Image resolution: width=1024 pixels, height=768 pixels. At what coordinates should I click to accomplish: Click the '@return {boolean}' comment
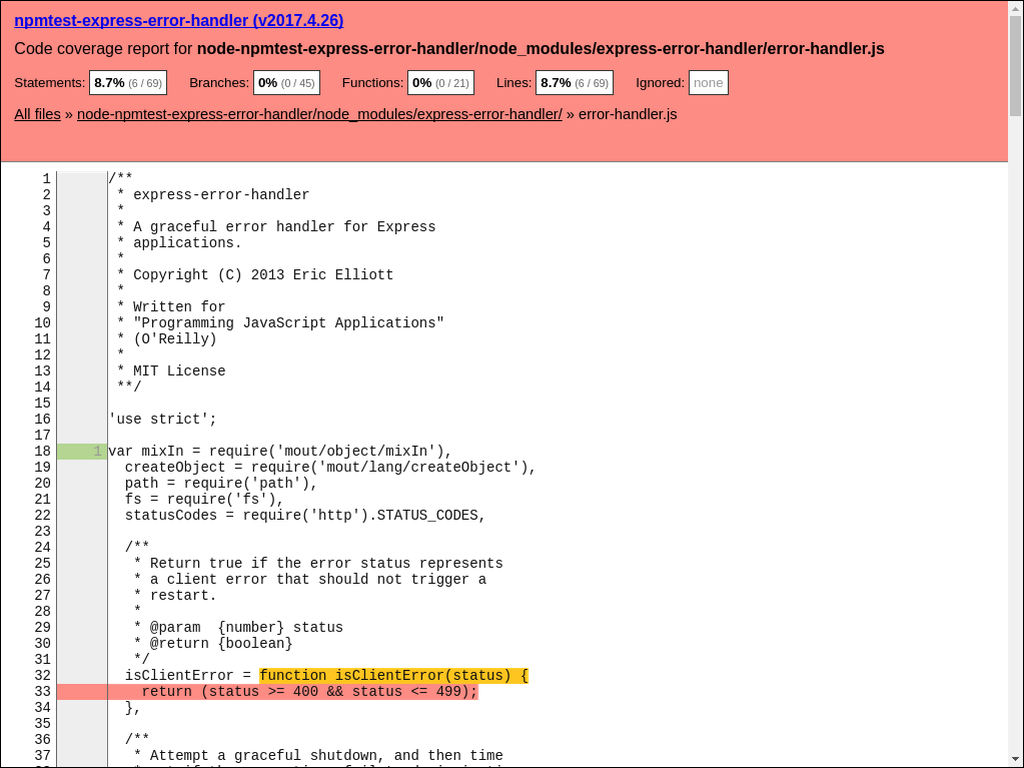tap(221, 643)
